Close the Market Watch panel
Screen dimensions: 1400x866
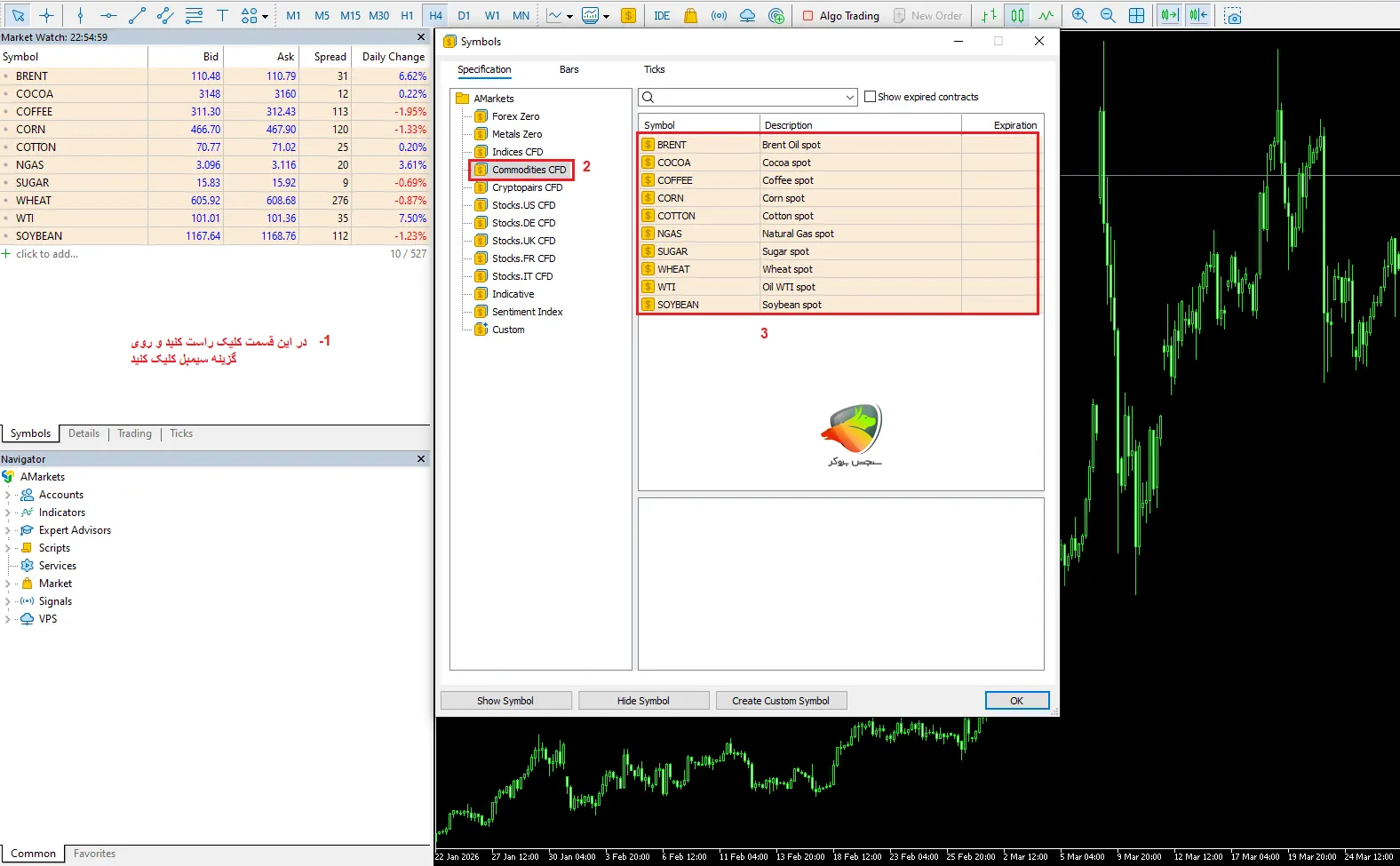pyautogui.click(x=421, y=37)
